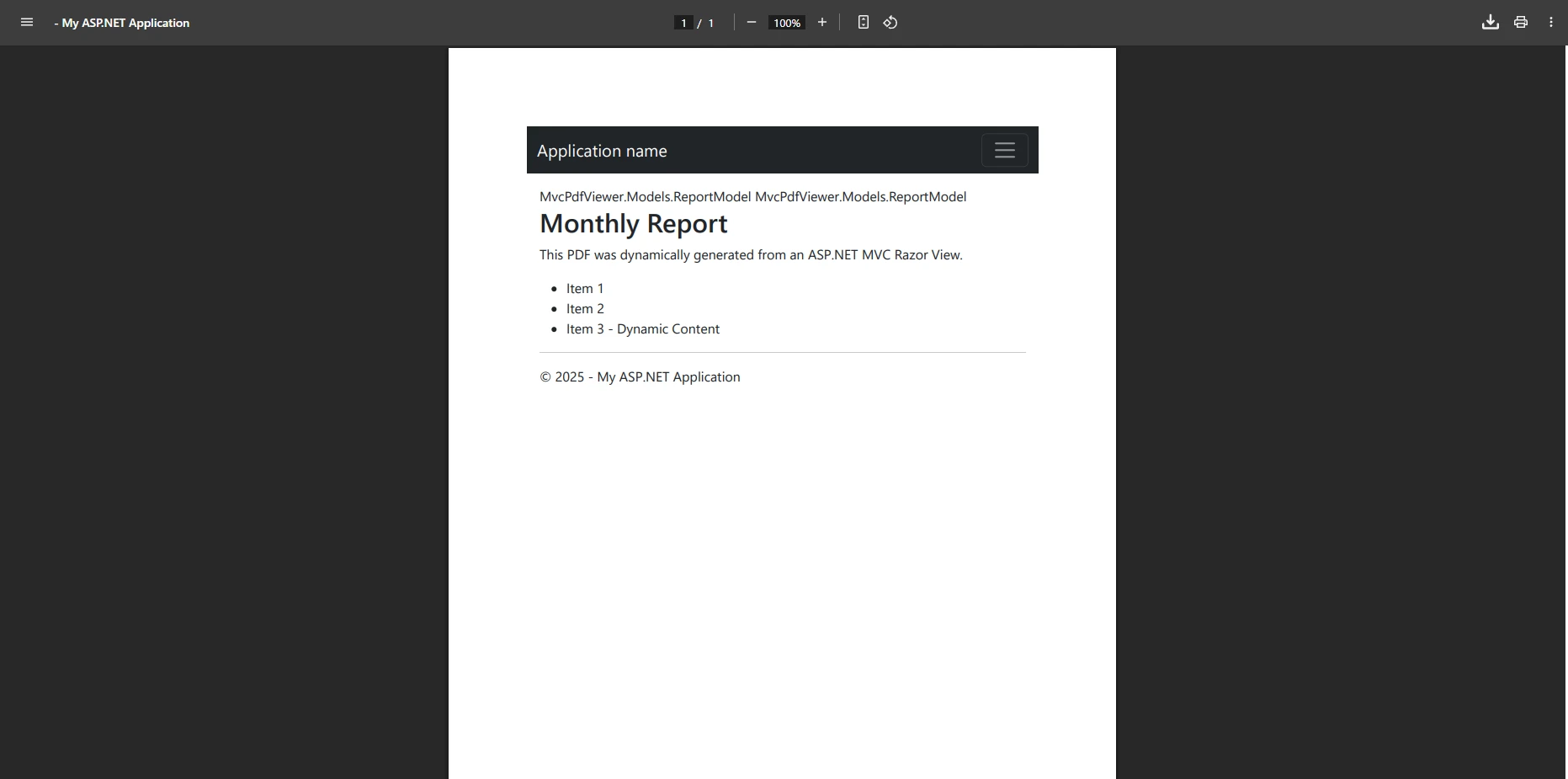This screenshot has width=1568, height=779.
Task: Select the ReportModel text line
Action: (x=752, y=196)
